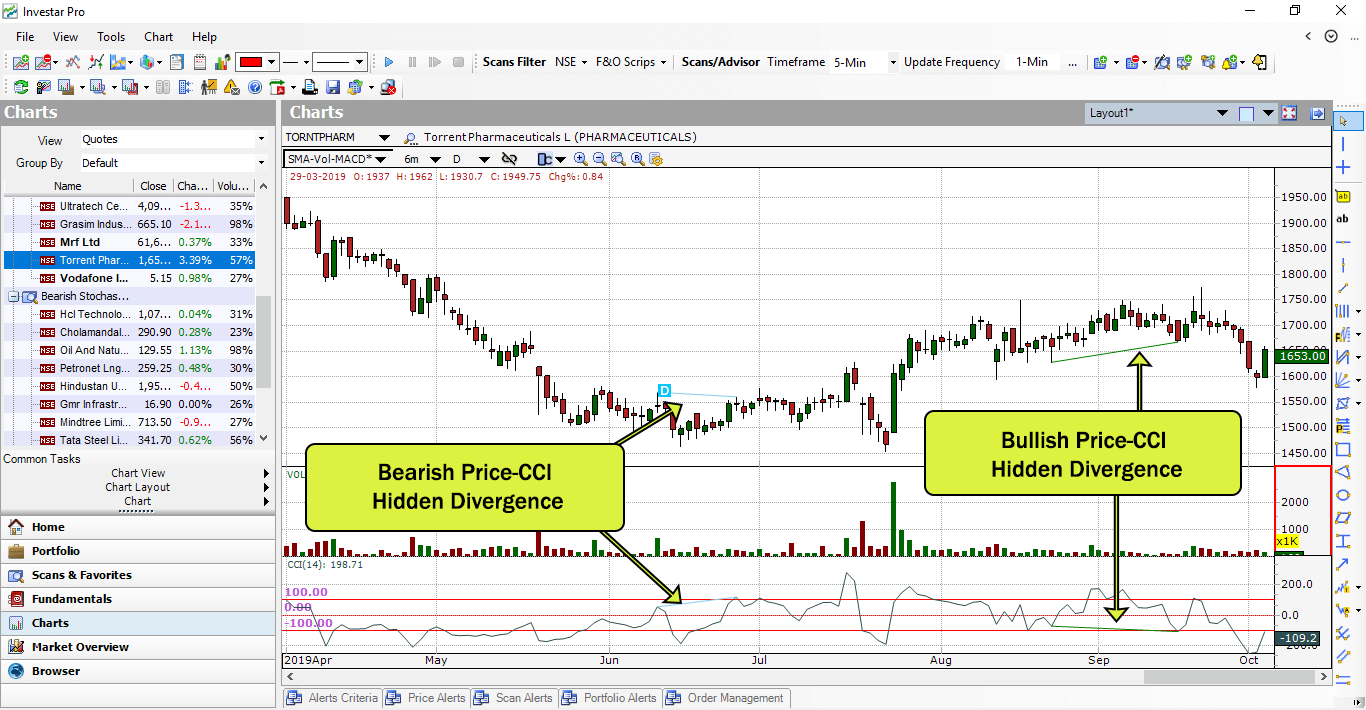Open the Layout1 dropdown
1366x710 pixels.
[x=1221, y=114]
